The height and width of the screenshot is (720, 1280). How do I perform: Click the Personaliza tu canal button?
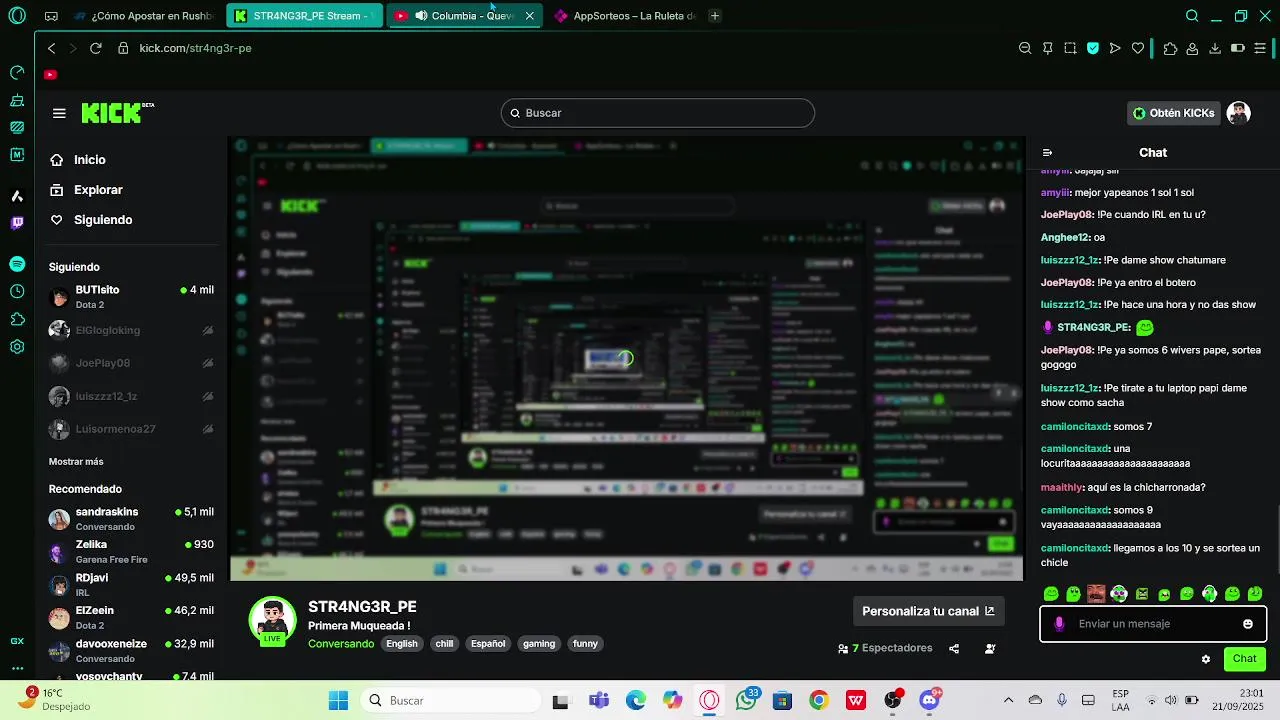point(928,611)
